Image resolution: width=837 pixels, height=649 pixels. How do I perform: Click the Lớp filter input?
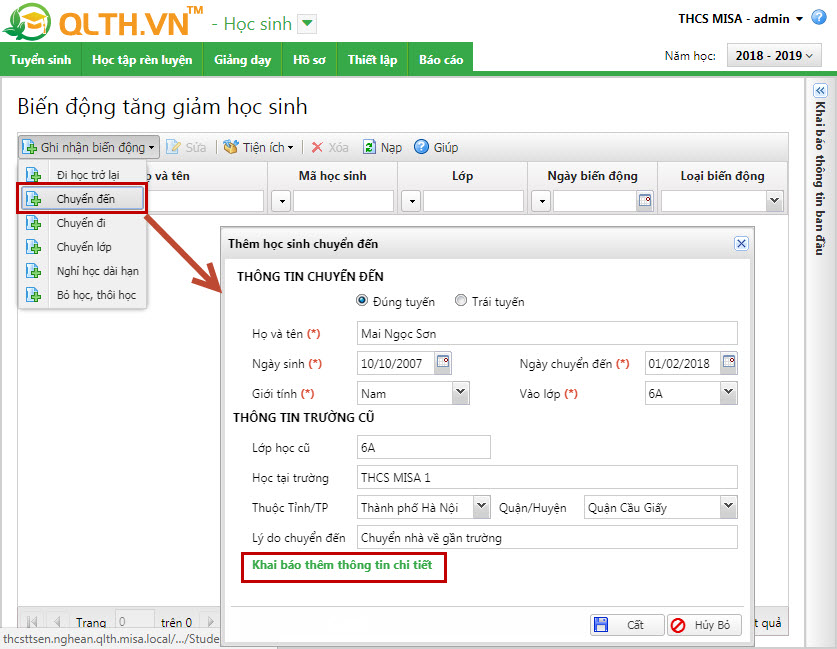click(473, 201)
